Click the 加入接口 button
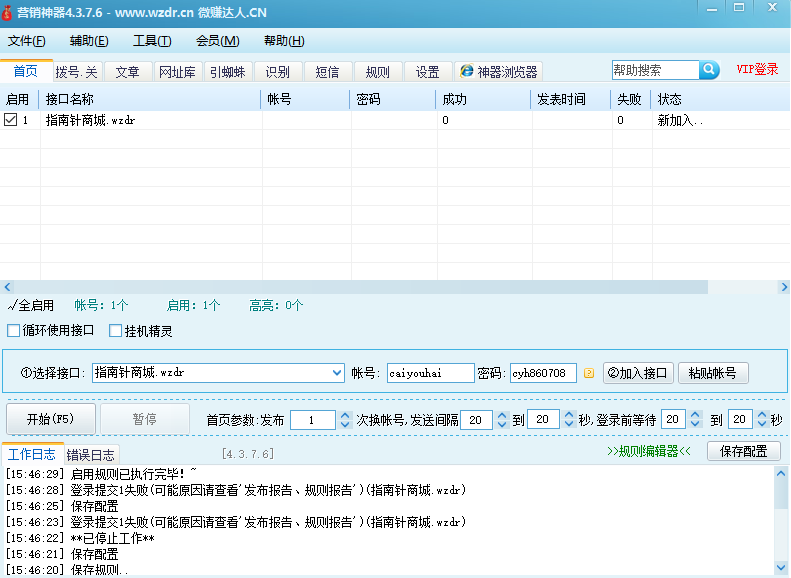 coord(638,373)
